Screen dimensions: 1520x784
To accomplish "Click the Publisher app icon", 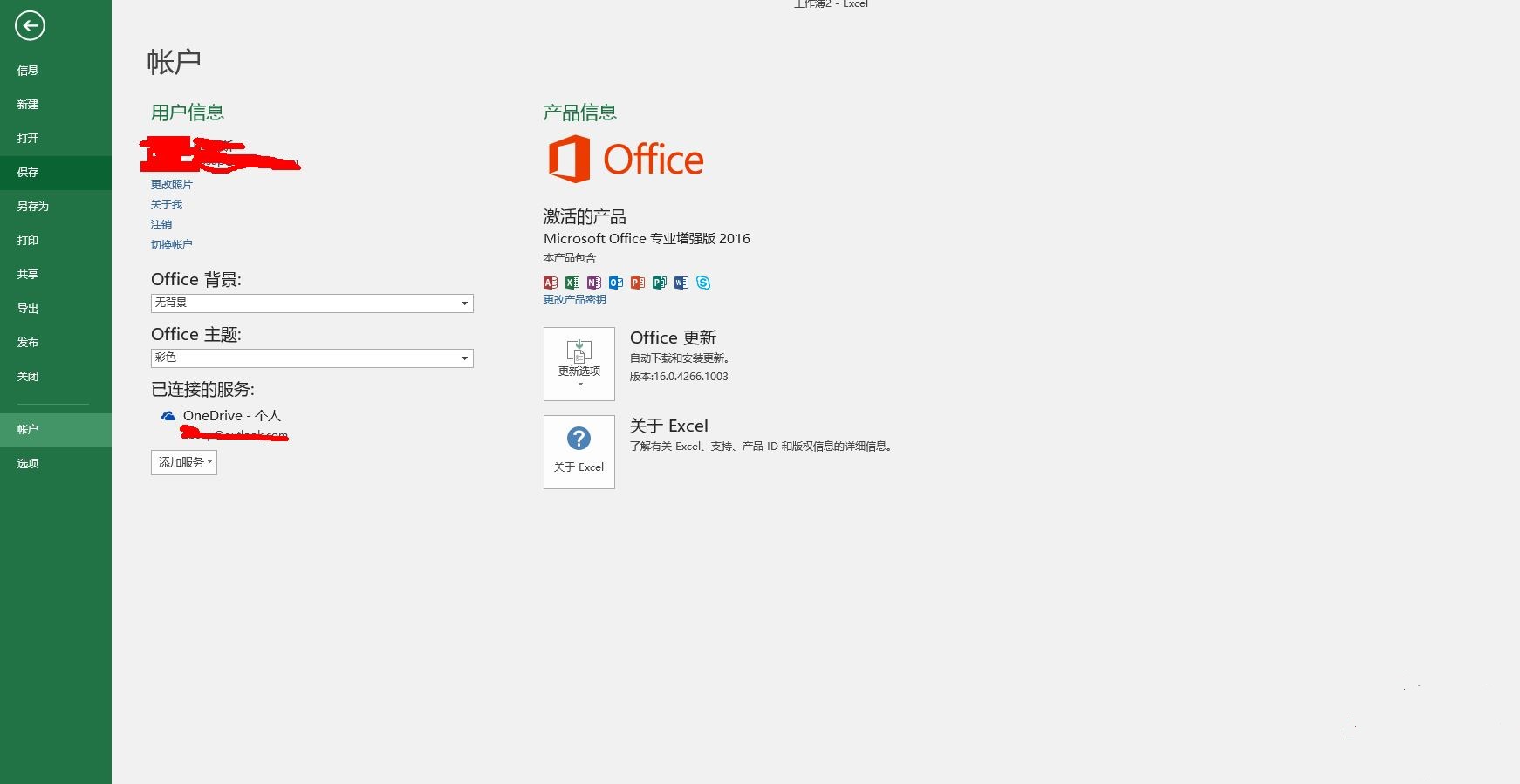I will (x=660, y=283).
